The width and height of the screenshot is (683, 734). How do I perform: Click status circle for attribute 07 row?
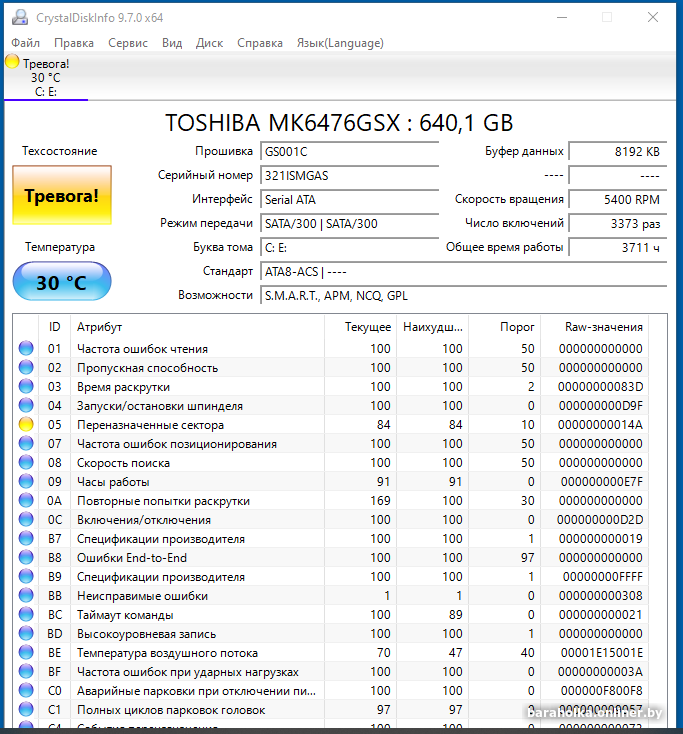pos(26,443)
